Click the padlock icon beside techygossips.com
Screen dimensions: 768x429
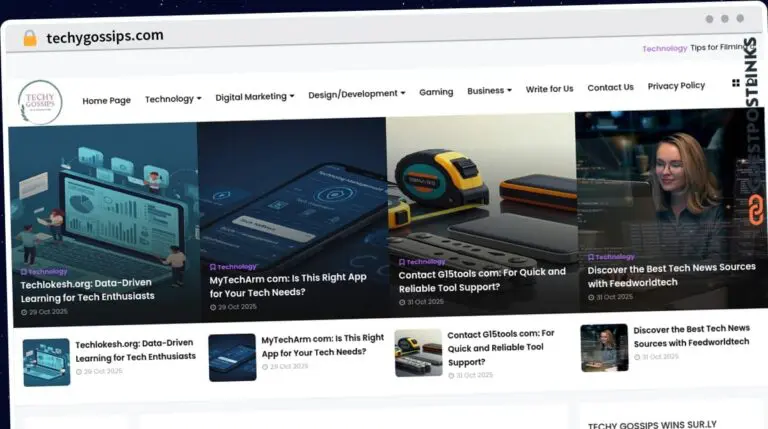pyautogui.click(x=30, y=38)
